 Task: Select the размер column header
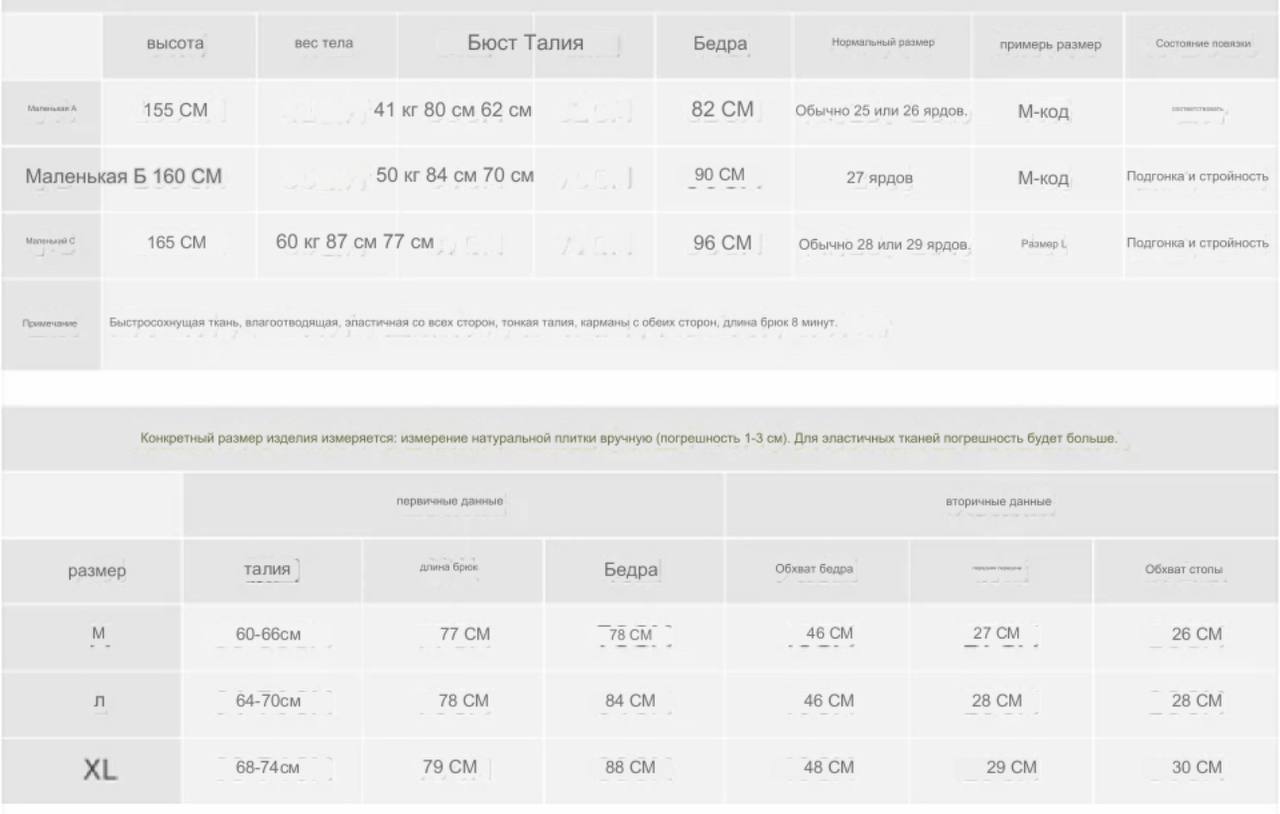pos(97,571)
